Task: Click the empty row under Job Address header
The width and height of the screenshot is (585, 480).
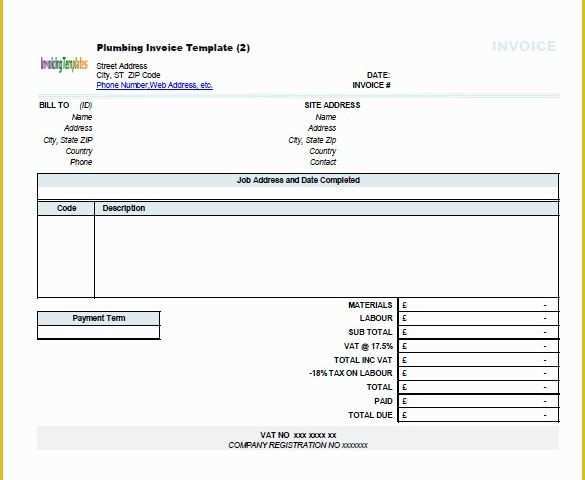Action: pyautogui.click(x=298, y=193)
